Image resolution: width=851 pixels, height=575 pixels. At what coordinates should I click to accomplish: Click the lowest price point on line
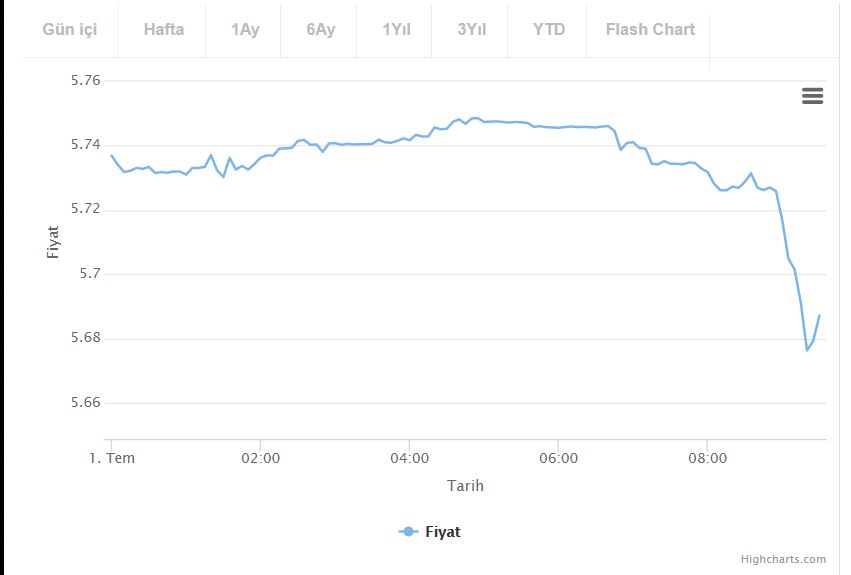(807, 350)
